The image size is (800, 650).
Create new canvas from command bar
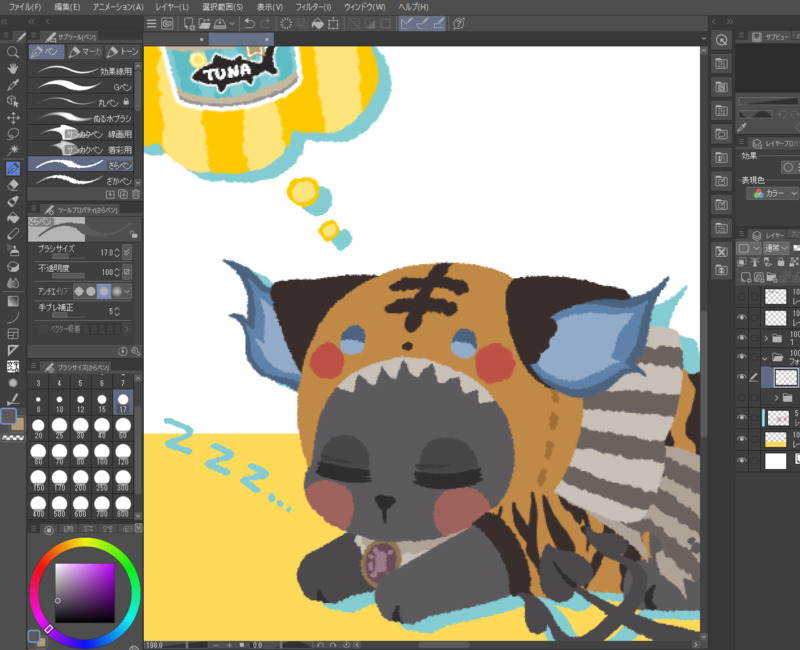click(x=189, y=23)
